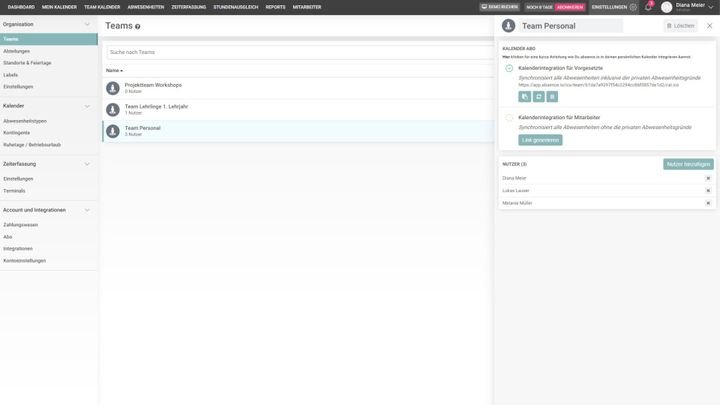
Task: Toggle Kalenderintegration für Vorgesetzte checkmark
Action: (x=509, y=68)
